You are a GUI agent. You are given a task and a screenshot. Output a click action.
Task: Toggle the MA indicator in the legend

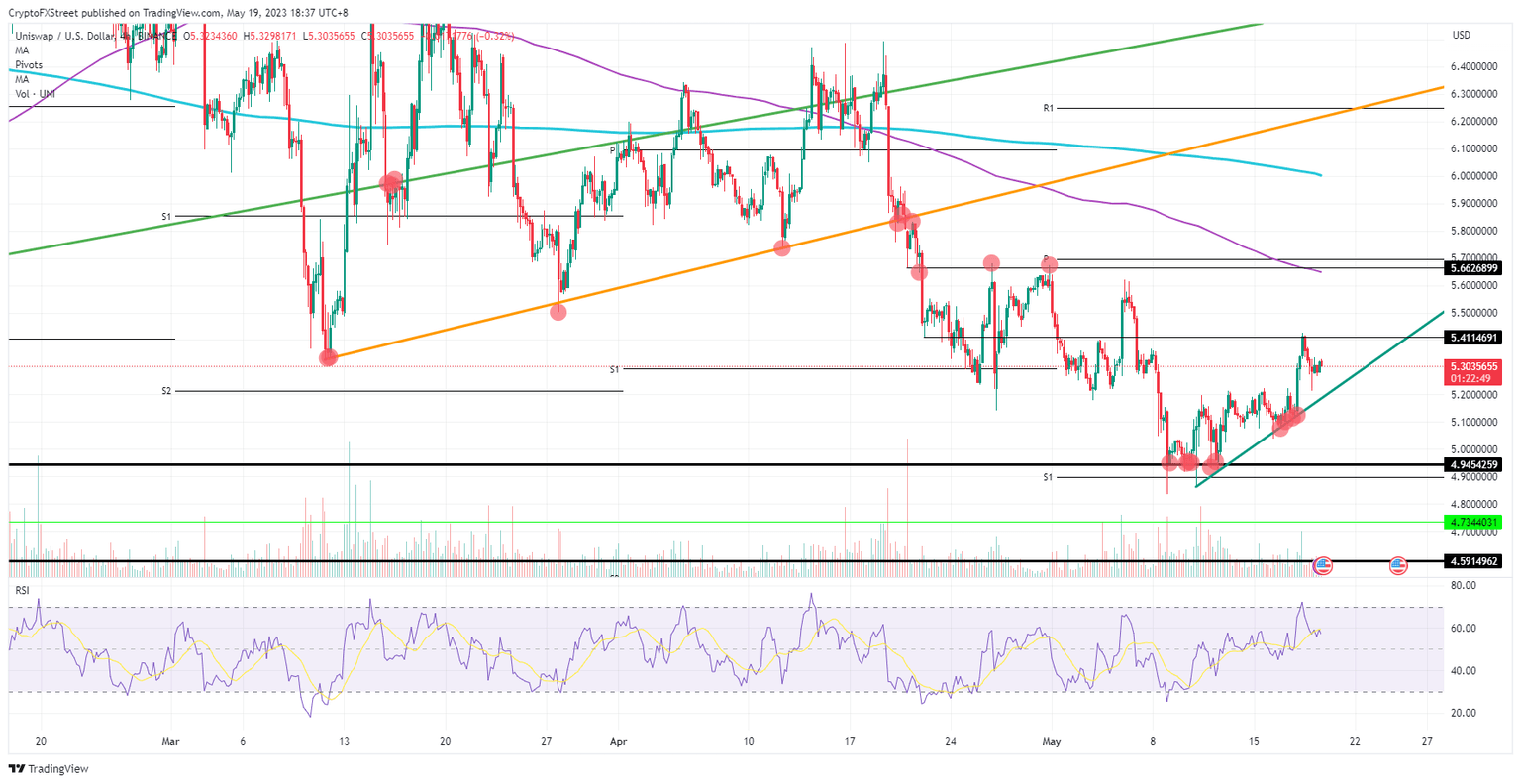(x=22, y=49)
